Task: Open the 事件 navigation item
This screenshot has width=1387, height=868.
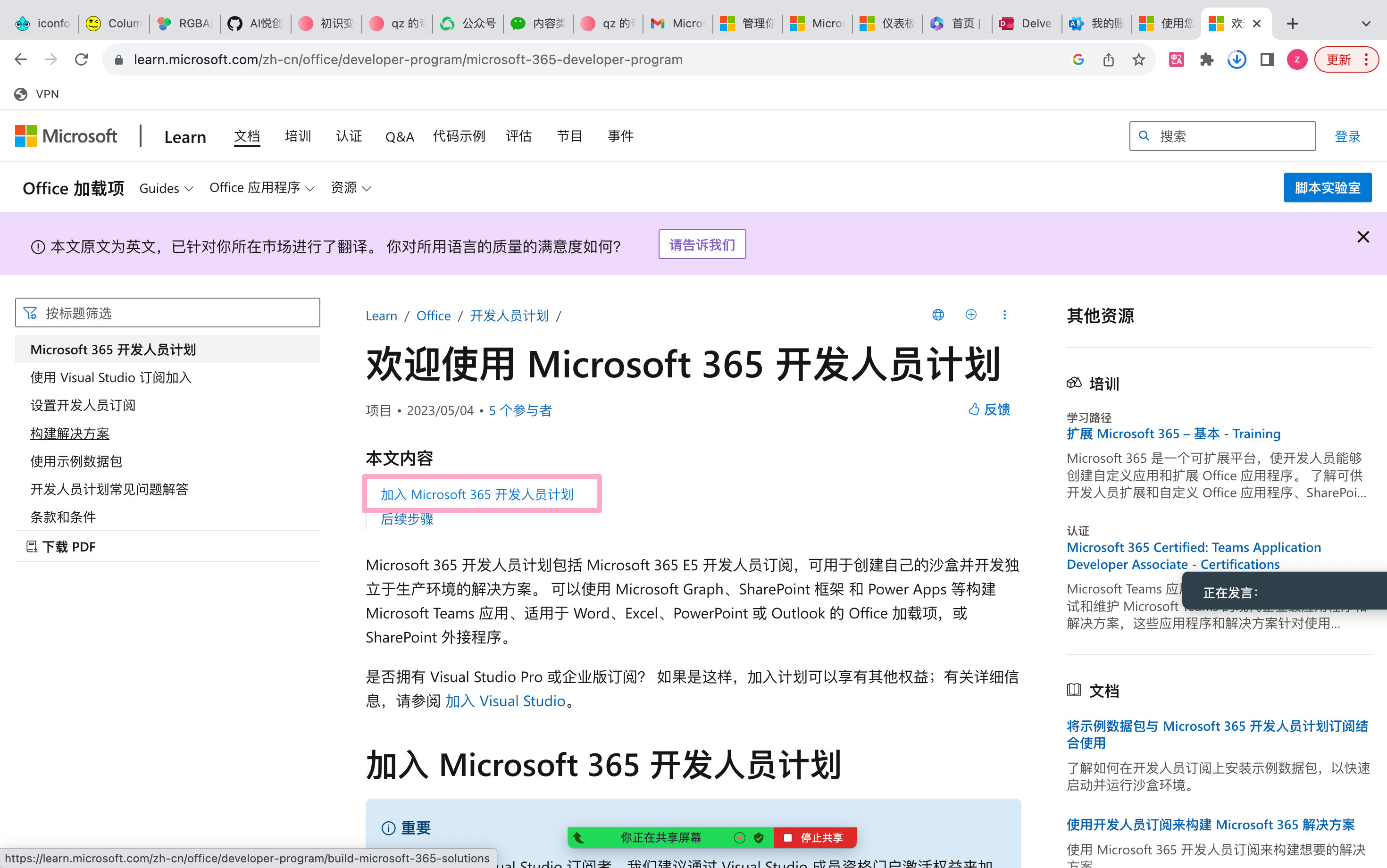Action: point(620,136)
